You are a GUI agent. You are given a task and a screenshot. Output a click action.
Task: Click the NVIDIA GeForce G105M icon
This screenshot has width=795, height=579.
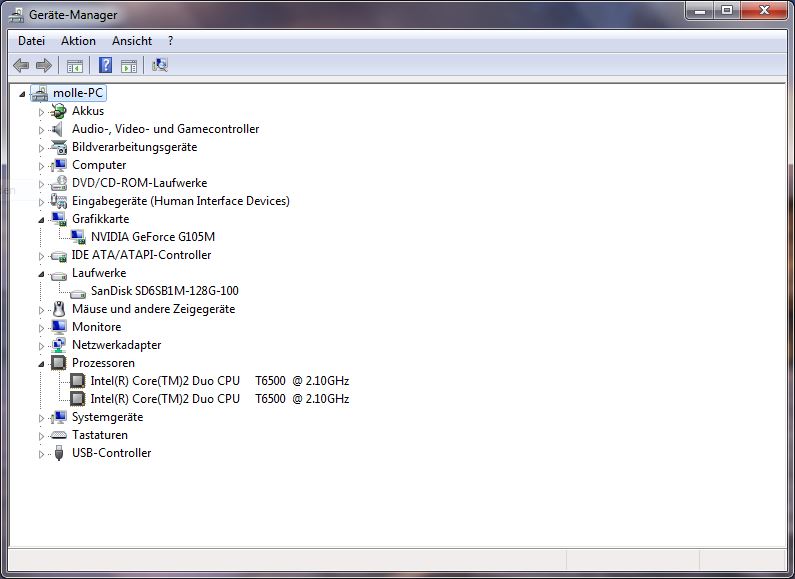tap(78, 237)
